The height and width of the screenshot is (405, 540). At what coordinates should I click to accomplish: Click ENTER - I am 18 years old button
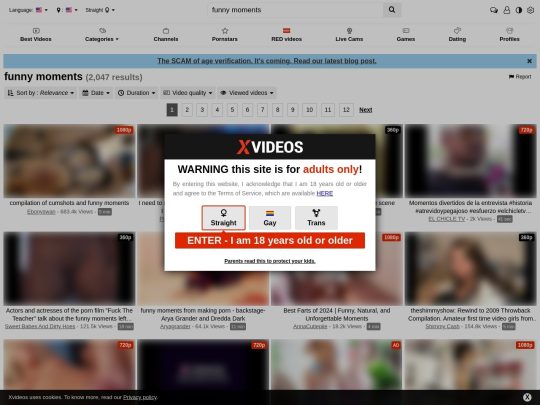click(x=270, y=240)
